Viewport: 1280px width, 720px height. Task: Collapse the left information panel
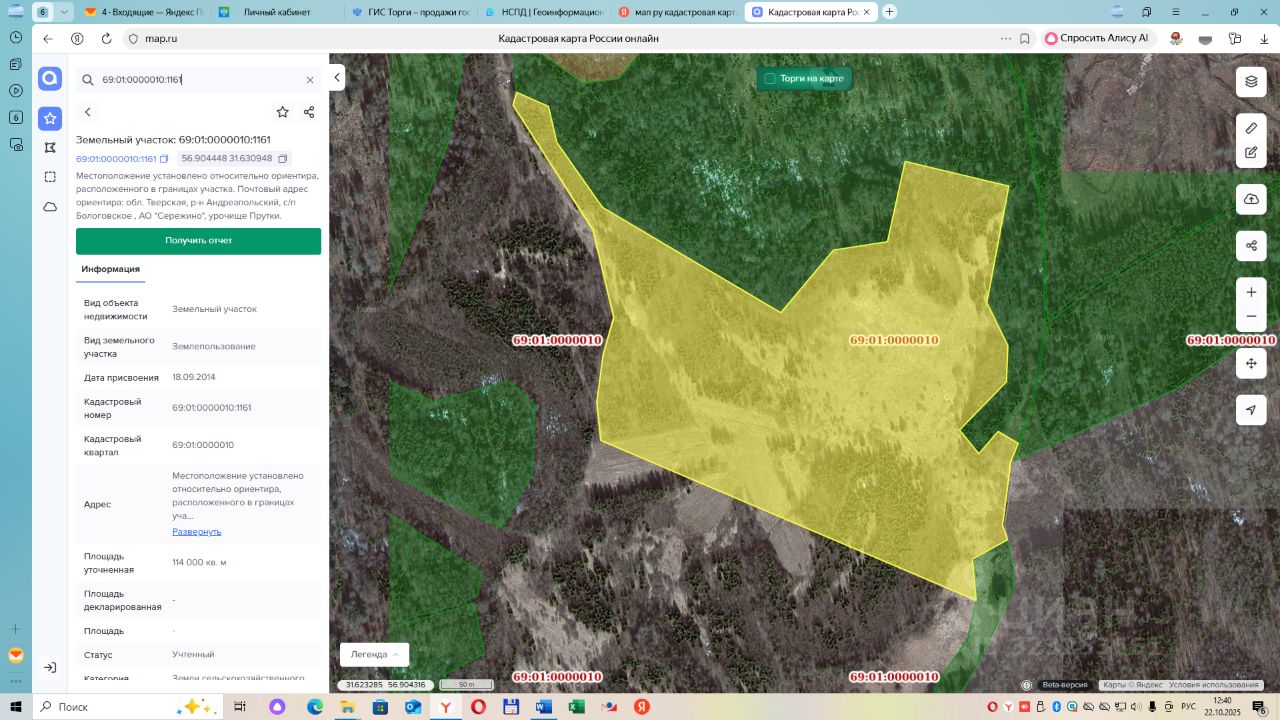click(x=337, y=78)
